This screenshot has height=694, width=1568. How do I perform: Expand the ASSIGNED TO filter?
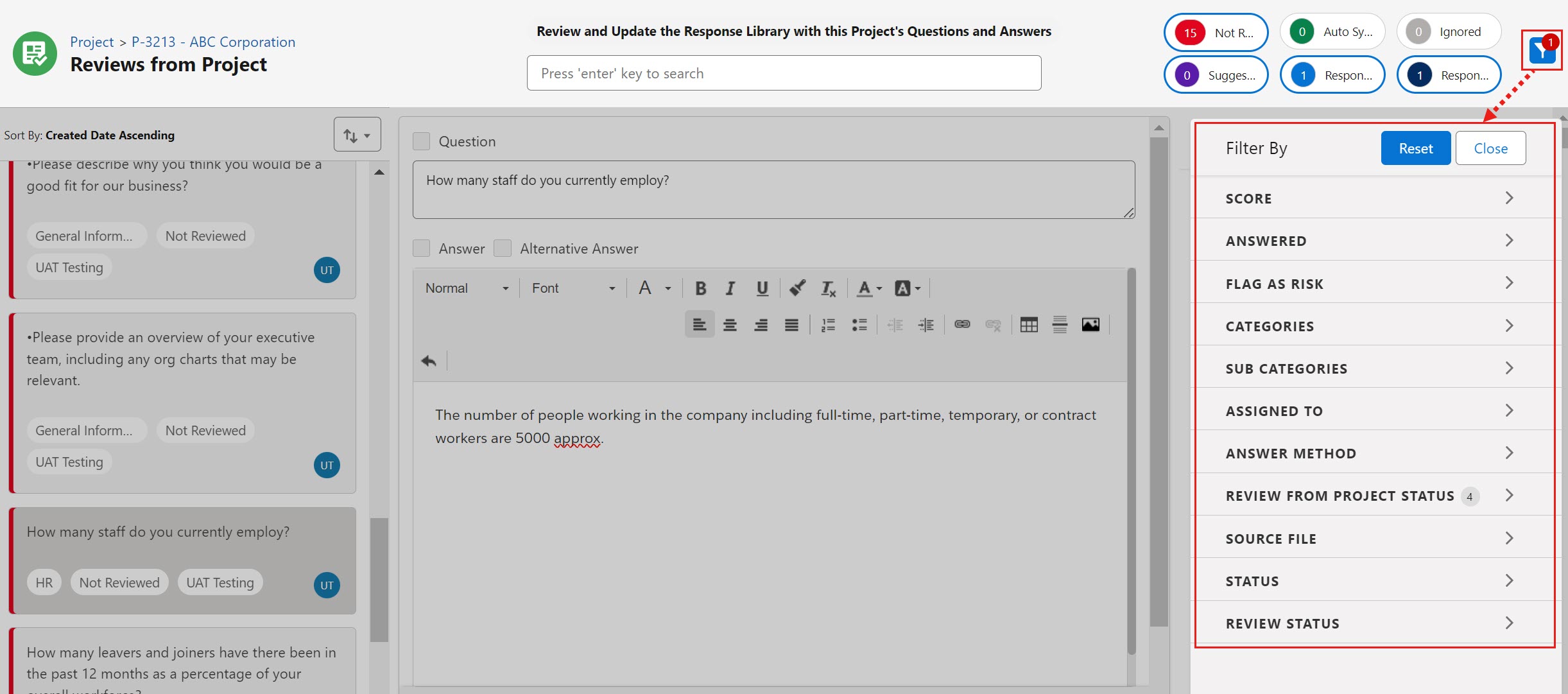click(x=1374, y=410)
